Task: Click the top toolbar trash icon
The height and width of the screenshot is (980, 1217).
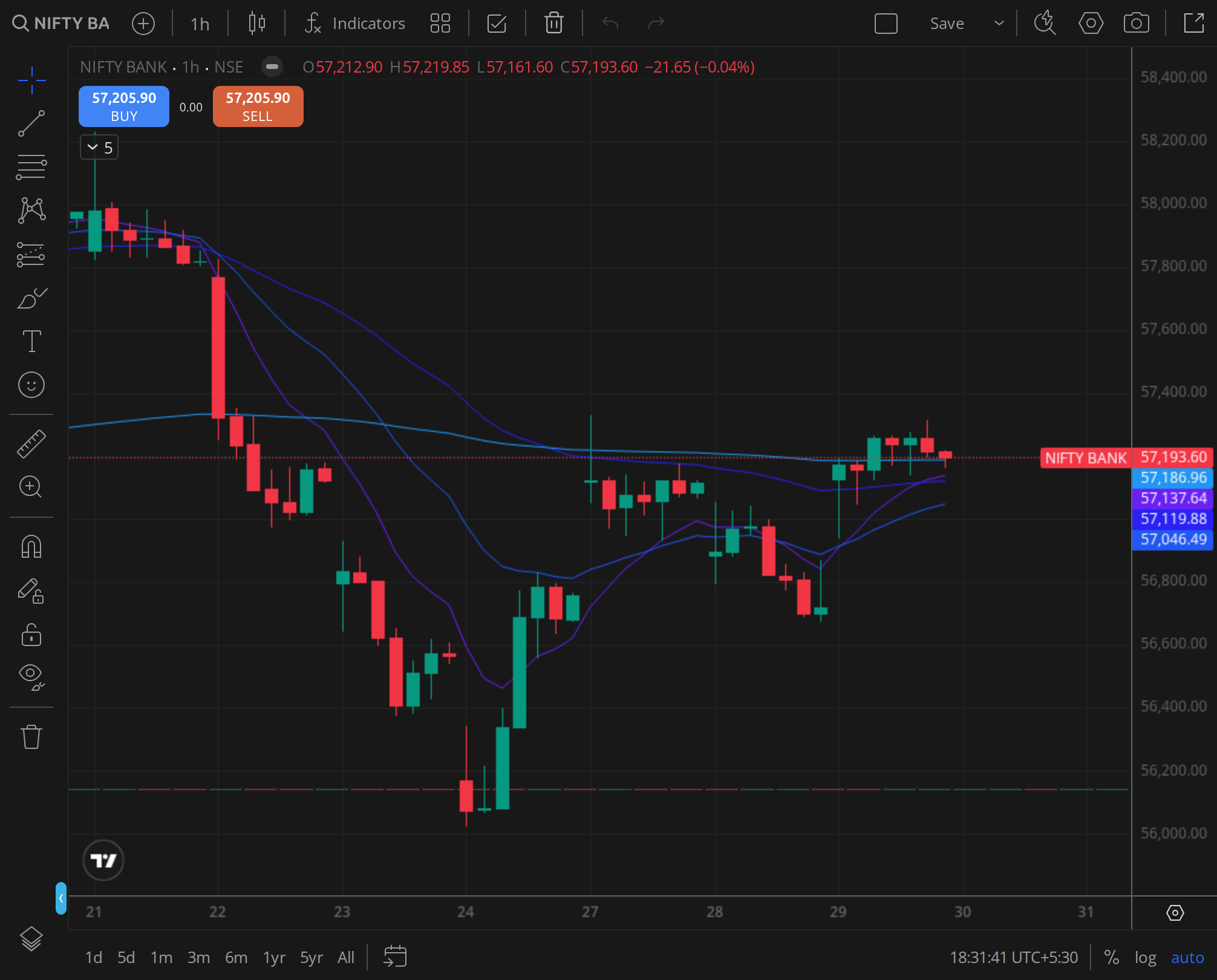Action: pos(553,24)
